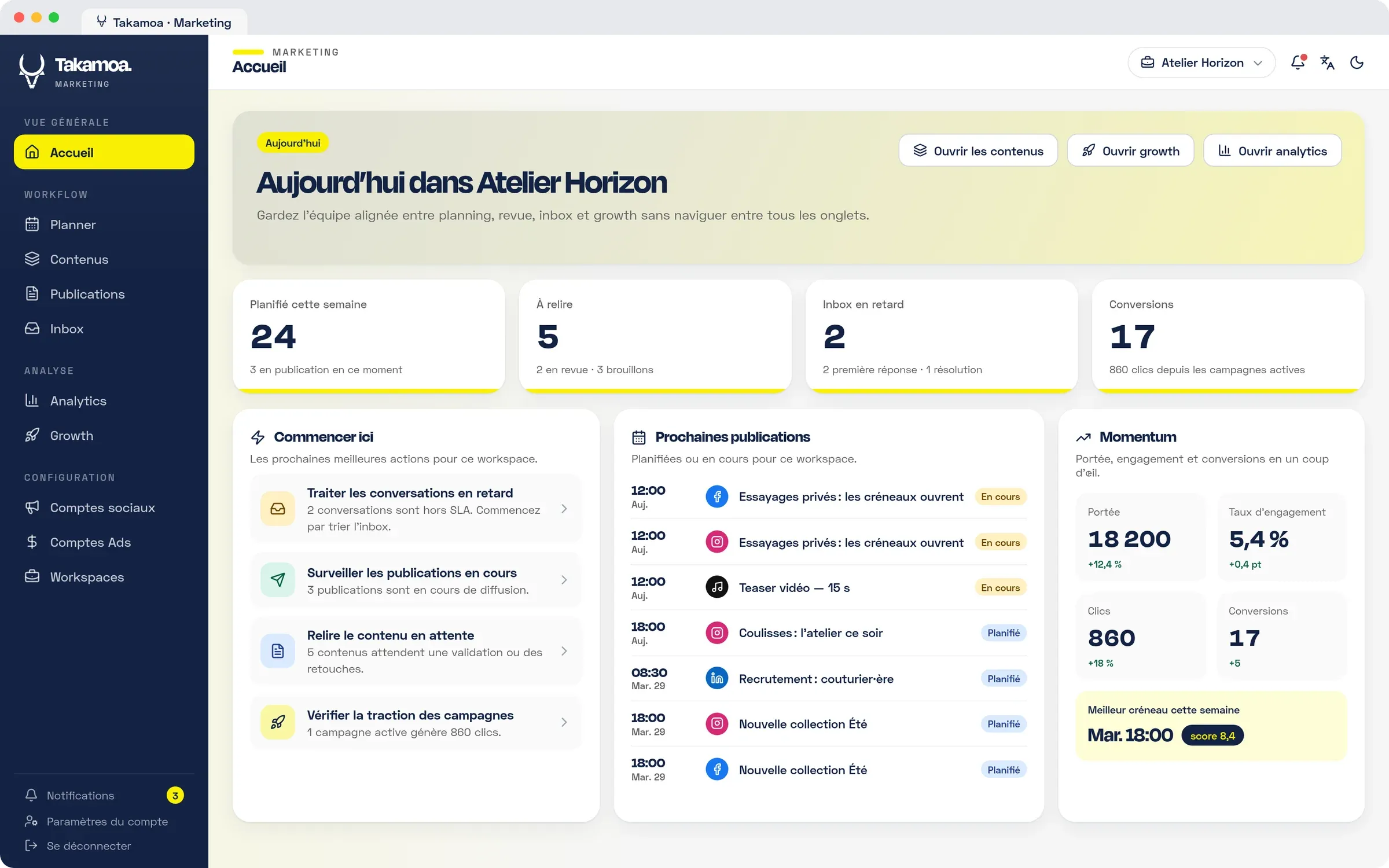
Task: Click the Aujourd'hui yellow tag
Action: (293, 143)
